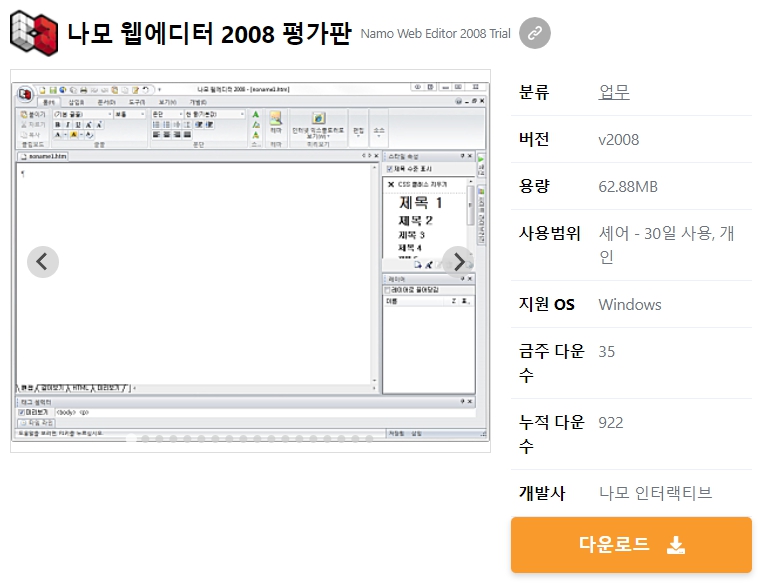Screen dimensions: 758x587
Task: Click the 분류 label
Action: 534,92
